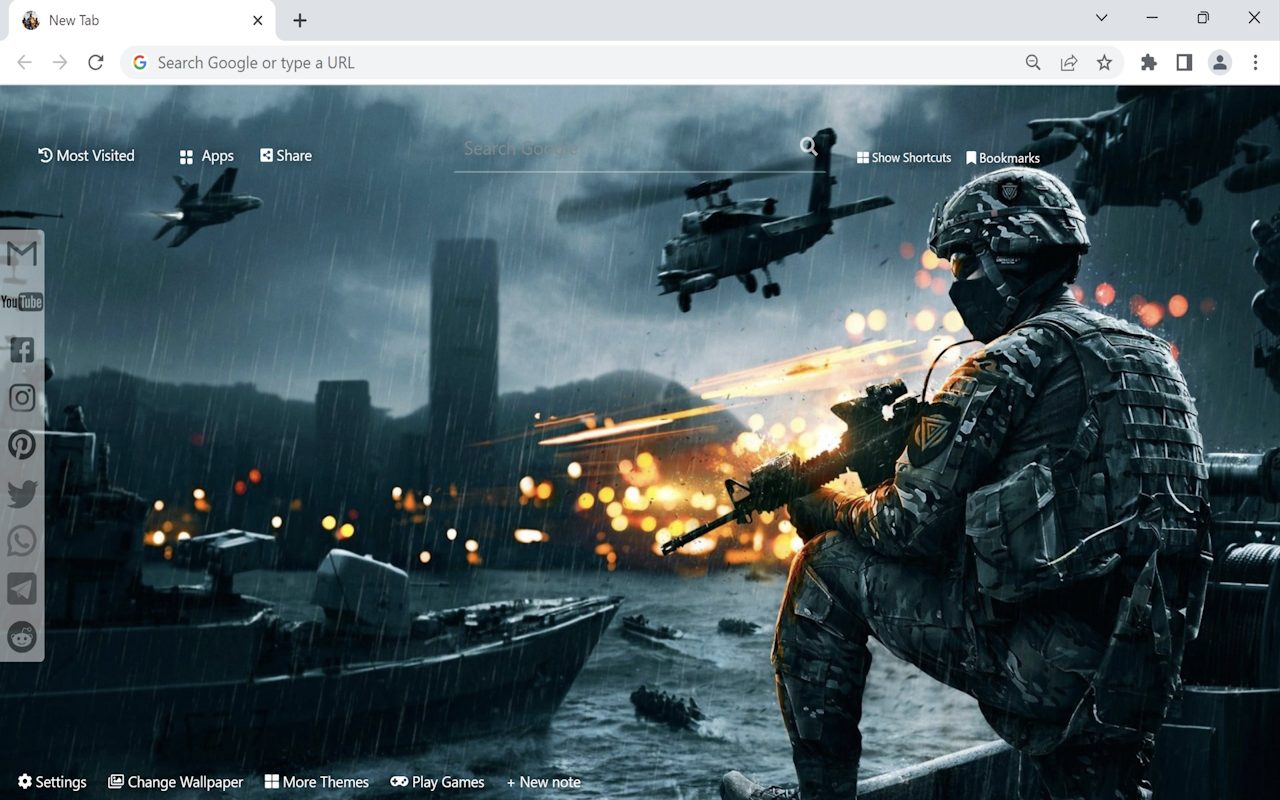Open the tab search dropdown arrow
Image resolution: width=1280 pixels, height=800 pixels.
(x=1101, y=18)
